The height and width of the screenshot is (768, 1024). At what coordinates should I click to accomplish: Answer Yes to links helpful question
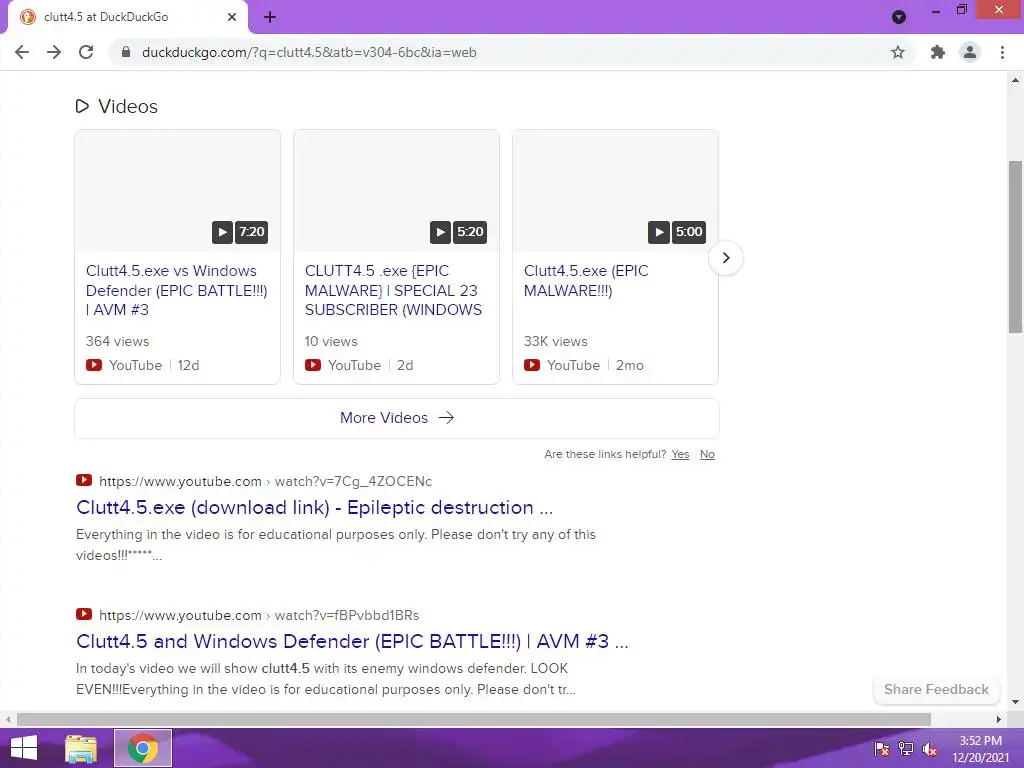(x=680, y=454)
